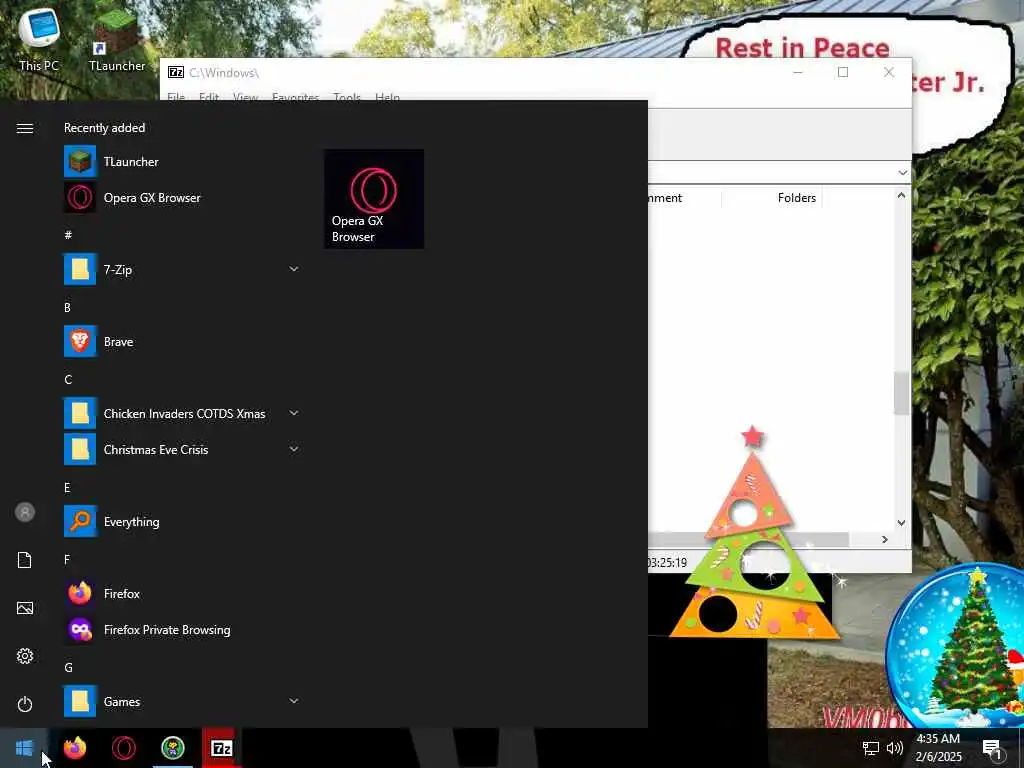Jump to letter # section header
The height and width of the screenshot is (768, 1024).
(68, 235)
